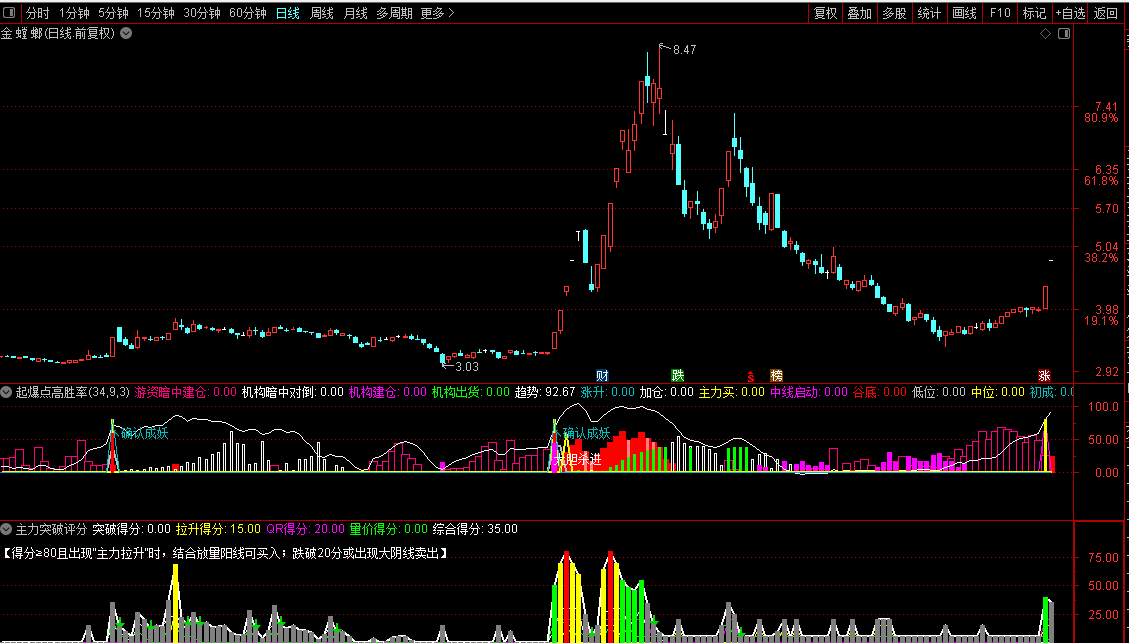Viewport: 1129px width, 643px height.
Task: Toggle right side panel icon below toolbar
Action: click(1063, 33)
